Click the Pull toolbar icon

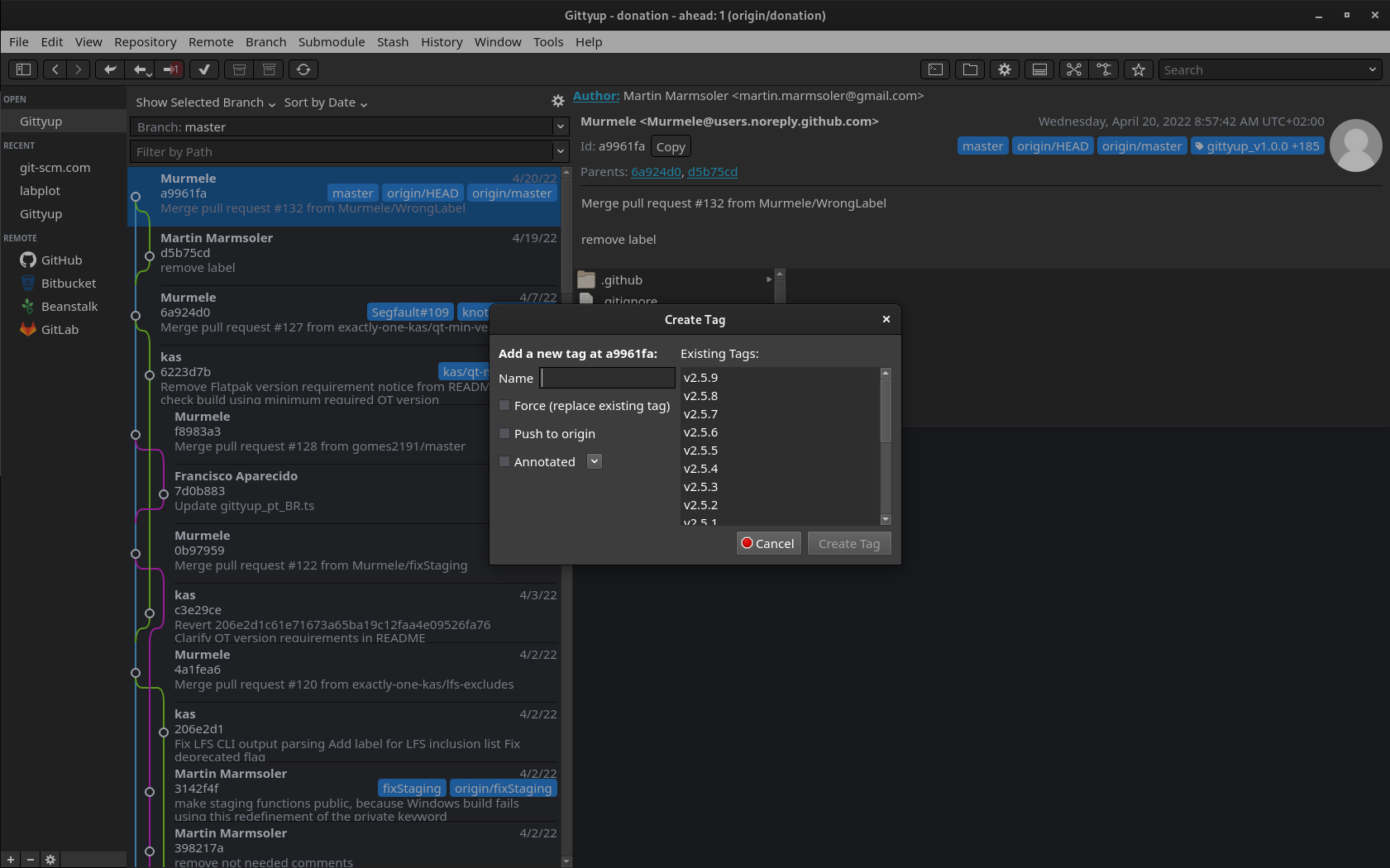pyautogui.click(x=141, y=69)
